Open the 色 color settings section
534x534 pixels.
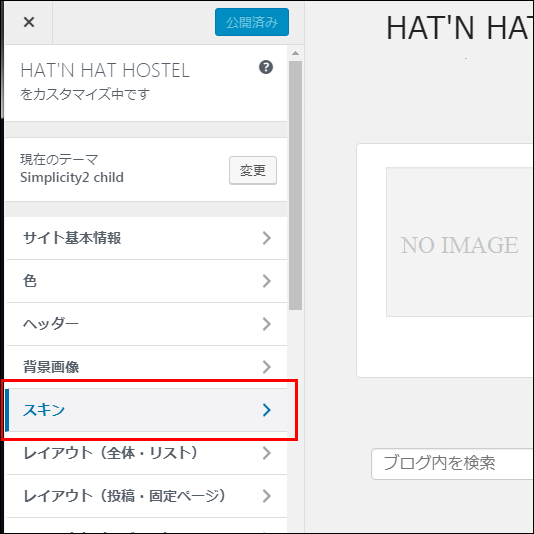coord(146,281)
